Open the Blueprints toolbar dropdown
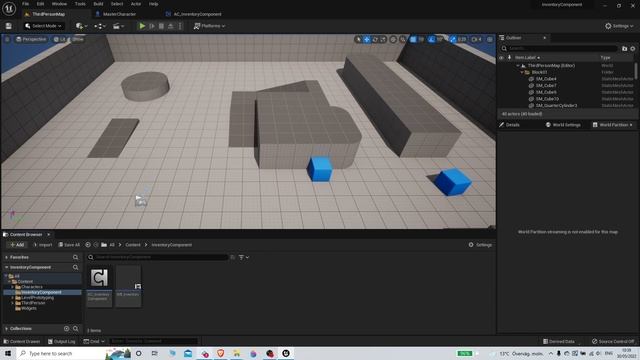 (x=100, y=26)
